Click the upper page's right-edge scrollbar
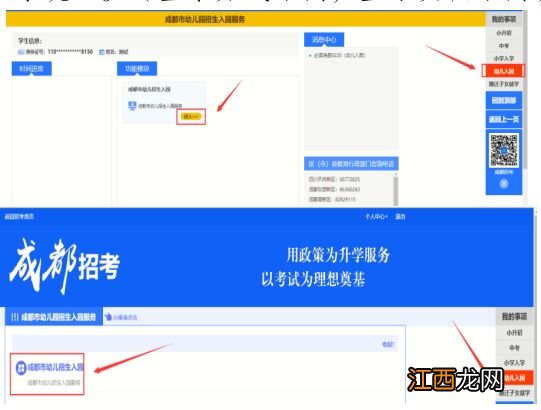The image size is (541, 410). [525, 90]
